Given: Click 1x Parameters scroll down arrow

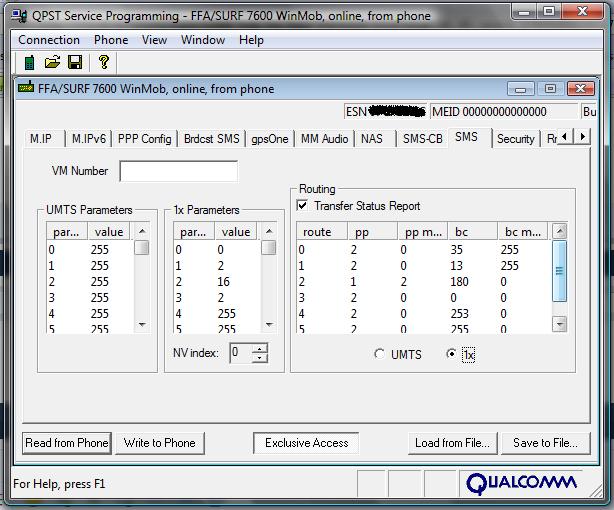Looking at the screenshot, I should click(269, 324).
